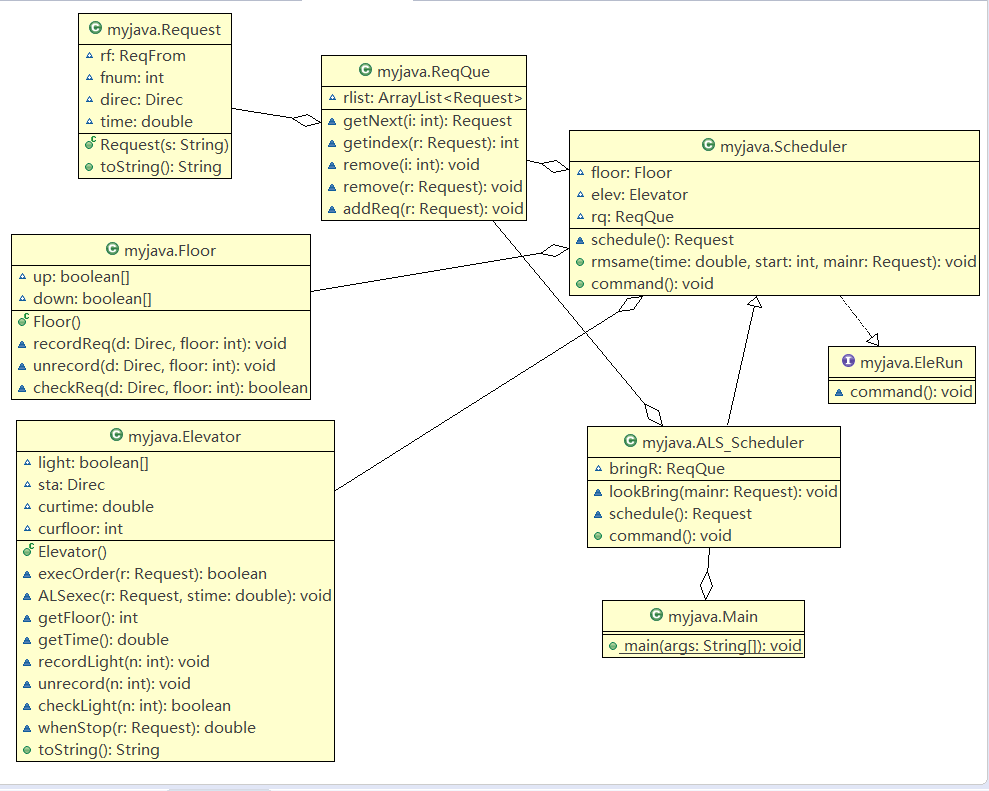
Task: Click the method icon beside lookBring
Action: point(599,492)
